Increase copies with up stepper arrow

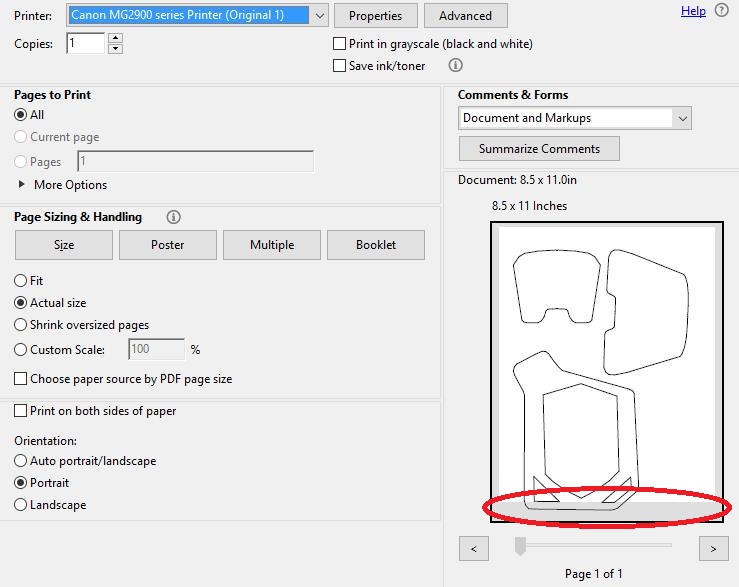pos(115,39)
